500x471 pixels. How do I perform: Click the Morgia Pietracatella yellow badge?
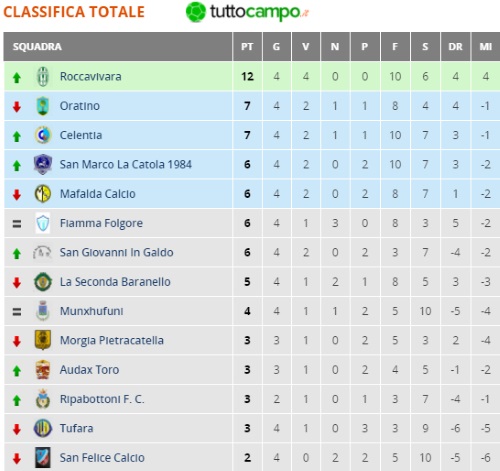coord(43,340)
